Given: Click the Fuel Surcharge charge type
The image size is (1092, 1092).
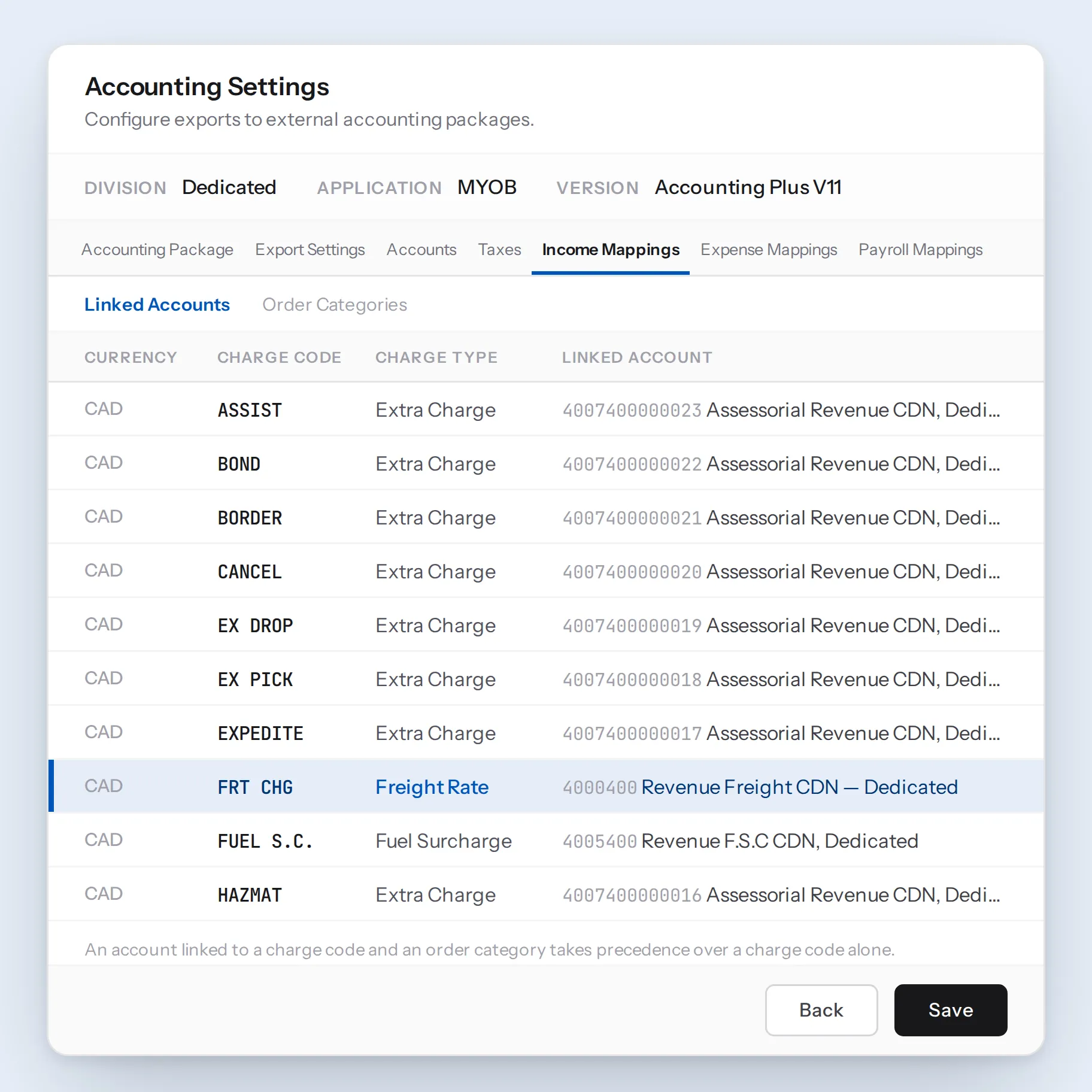Looking at the screenshot, I should tap(444, 841).
